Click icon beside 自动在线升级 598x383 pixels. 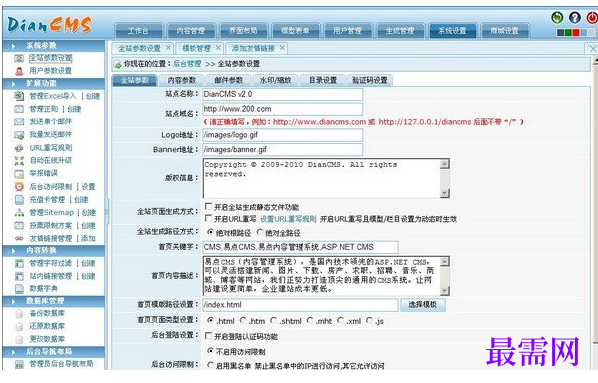pos(19,161)
